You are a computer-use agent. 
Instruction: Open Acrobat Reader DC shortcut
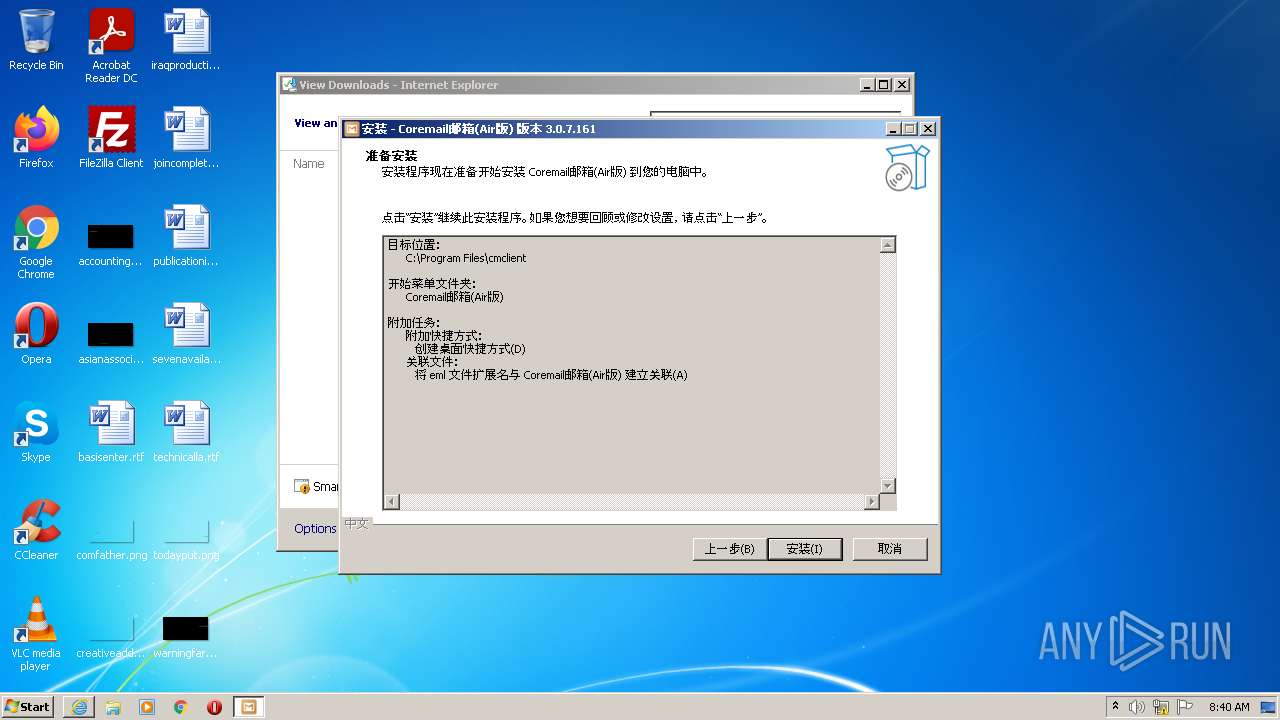tap(111, 46)
